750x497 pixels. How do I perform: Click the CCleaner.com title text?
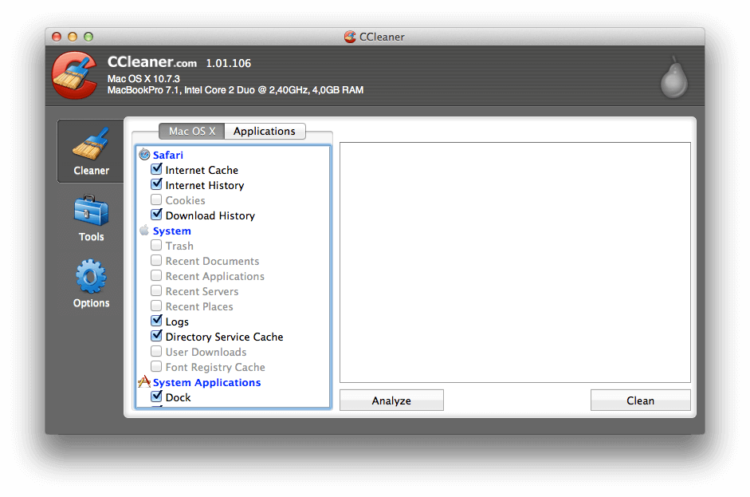[152, 62]
